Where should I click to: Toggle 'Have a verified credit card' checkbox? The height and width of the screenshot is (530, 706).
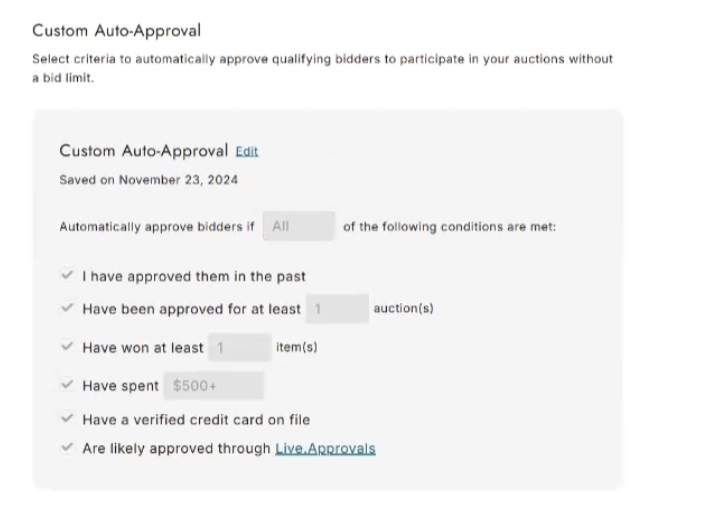67,418
